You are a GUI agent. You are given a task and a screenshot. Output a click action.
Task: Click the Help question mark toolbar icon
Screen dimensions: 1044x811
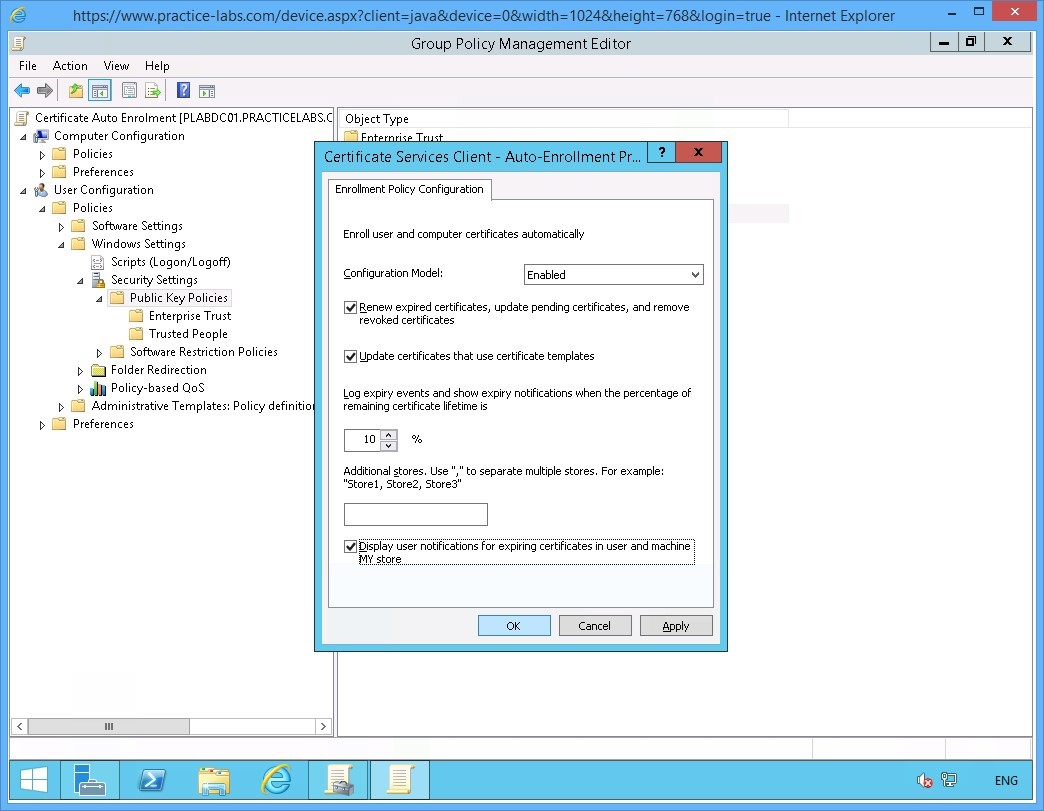(x=182, y=90)
